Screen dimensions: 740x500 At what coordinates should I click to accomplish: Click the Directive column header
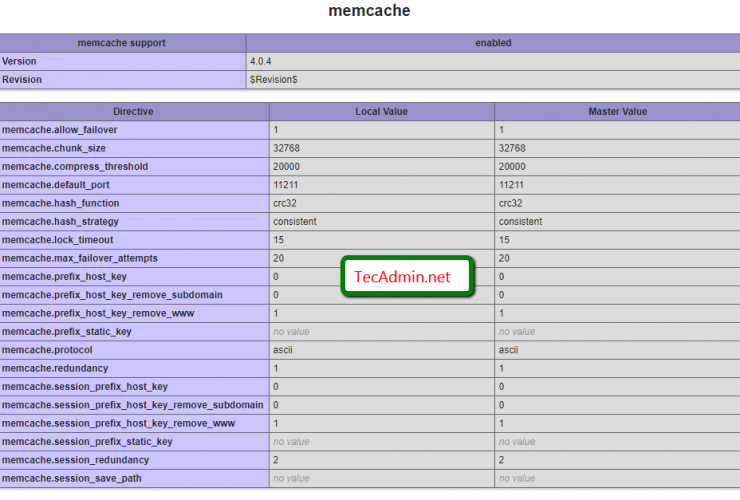click(133, 112)
